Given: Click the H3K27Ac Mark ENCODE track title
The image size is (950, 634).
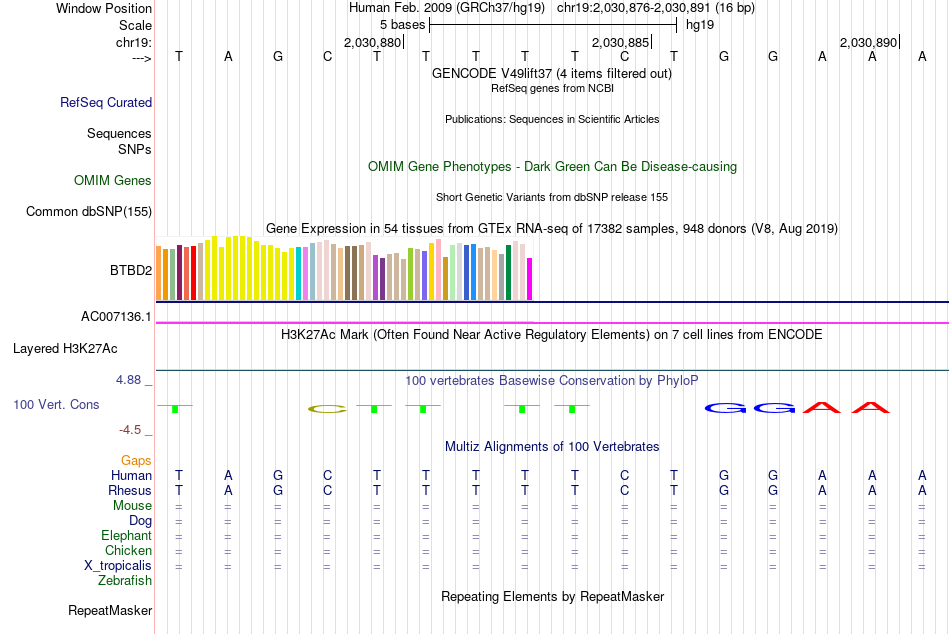Looking at the screenshot, I should [x=552, y=335].
